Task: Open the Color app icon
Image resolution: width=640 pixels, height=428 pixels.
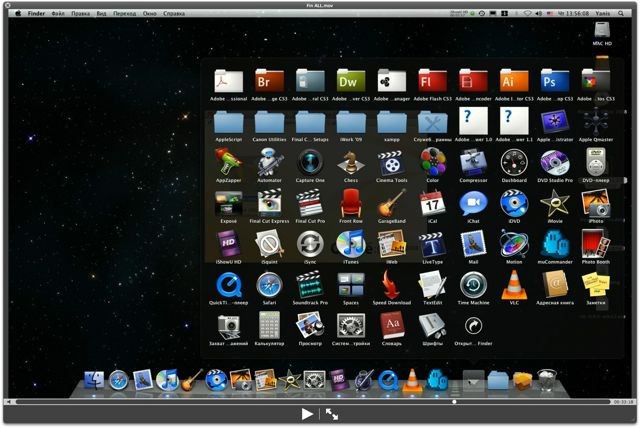Action: (433, 162)
